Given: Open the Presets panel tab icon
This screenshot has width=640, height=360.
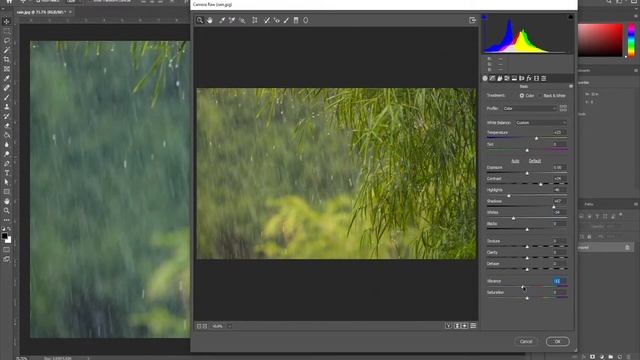Looking at the screenshot, I should pyautogui.click(x=544, y=78).
